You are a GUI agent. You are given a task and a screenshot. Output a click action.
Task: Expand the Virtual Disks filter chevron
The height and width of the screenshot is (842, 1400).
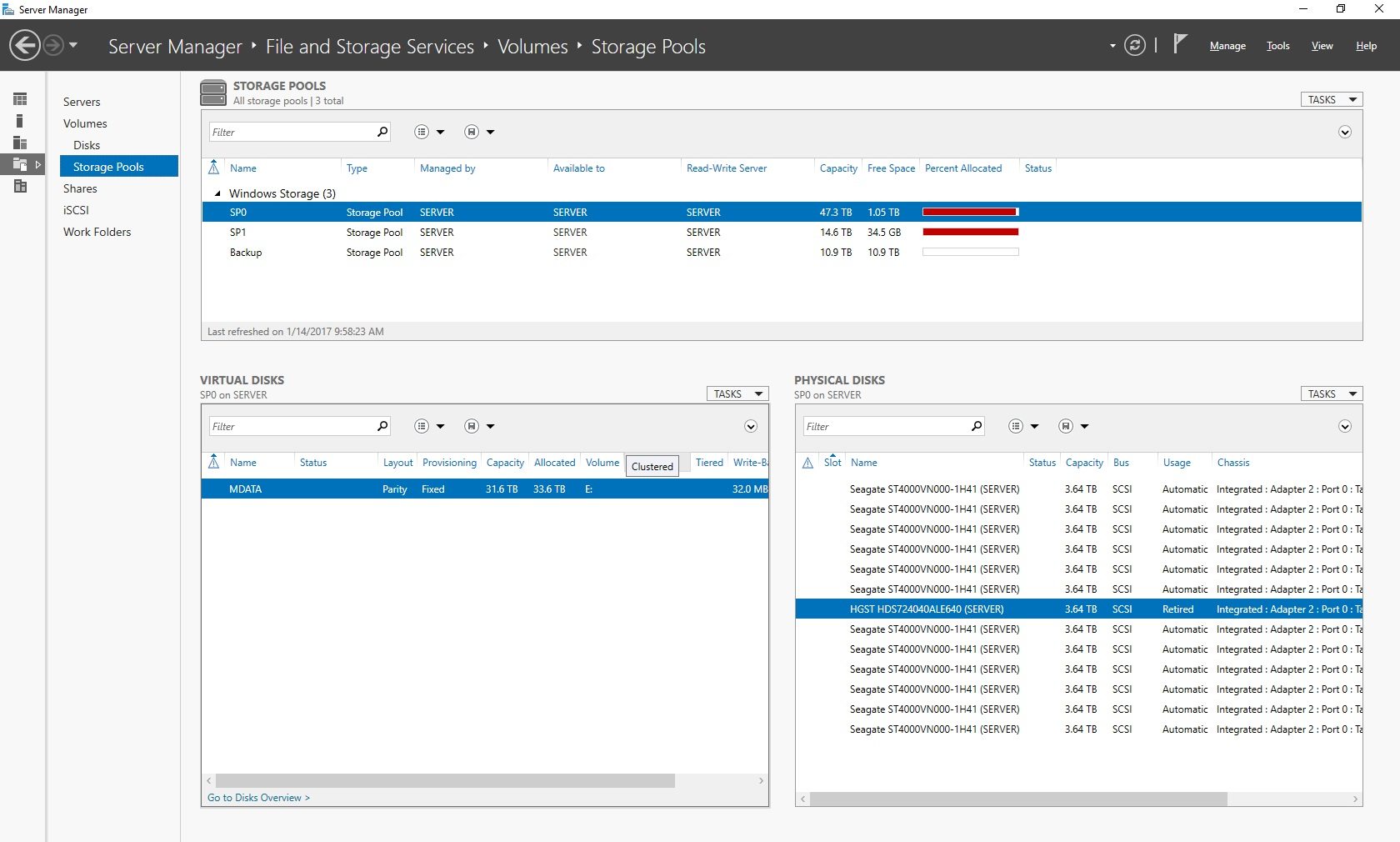point(750,426)
